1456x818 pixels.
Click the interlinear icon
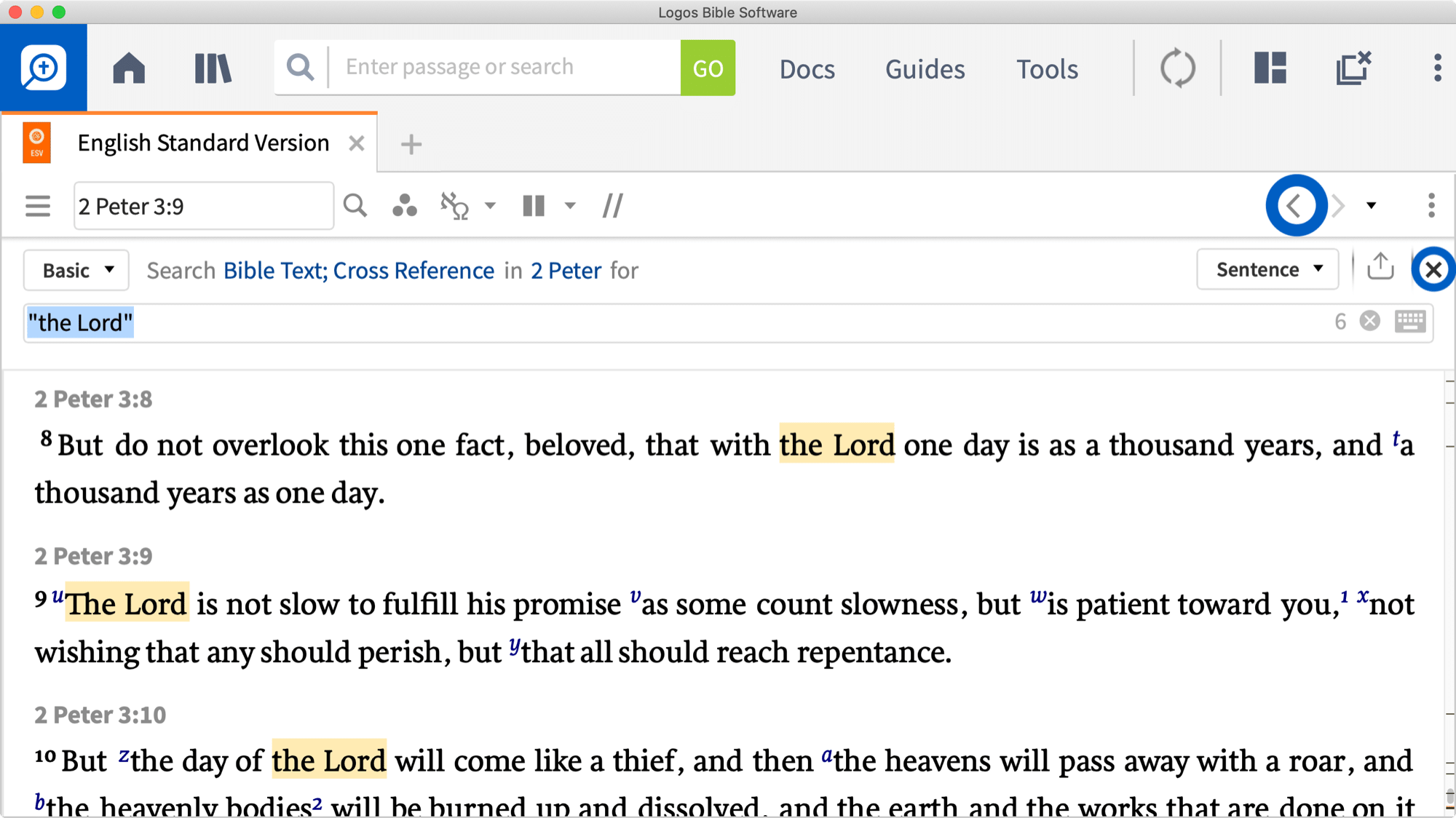[454, 206]
